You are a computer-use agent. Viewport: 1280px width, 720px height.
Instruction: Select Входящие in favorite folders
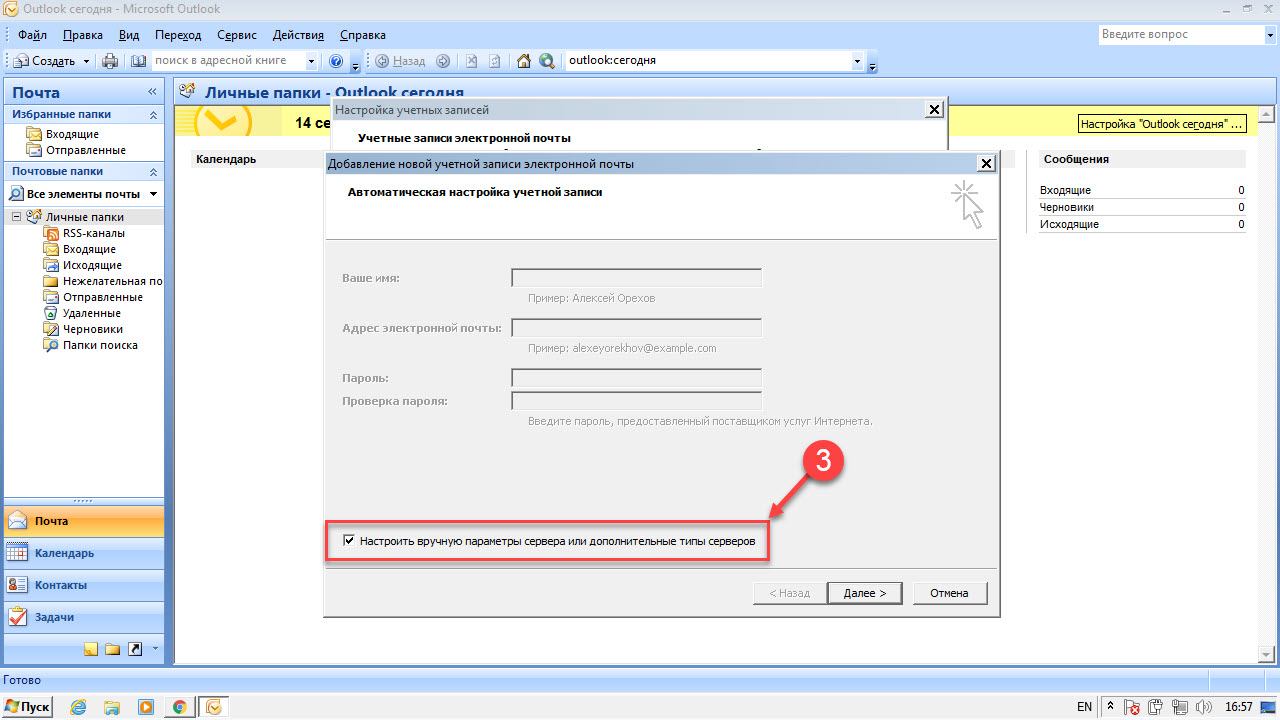point(72,134)
